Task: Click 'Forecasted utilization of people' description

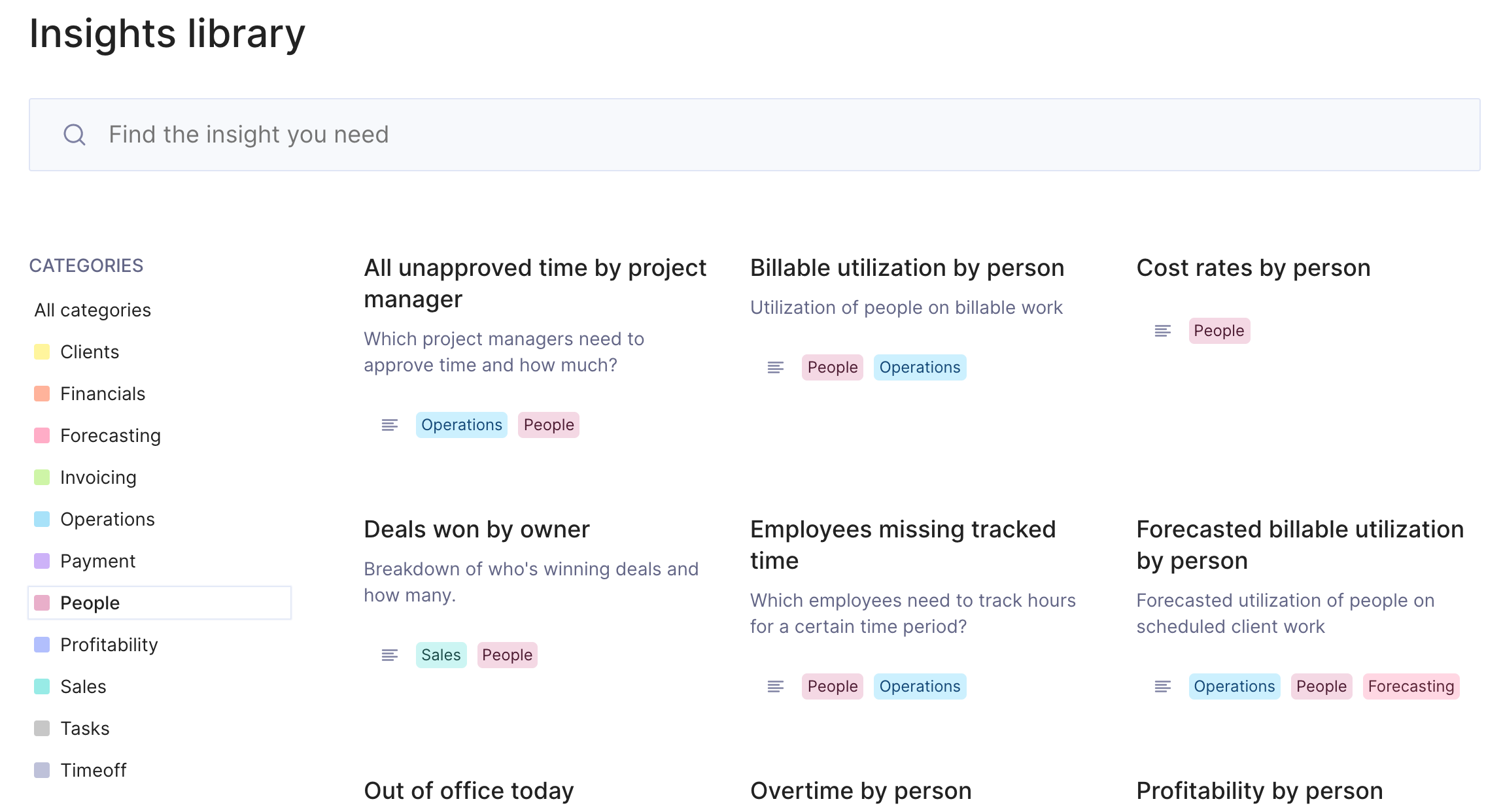Action: 1285,613
